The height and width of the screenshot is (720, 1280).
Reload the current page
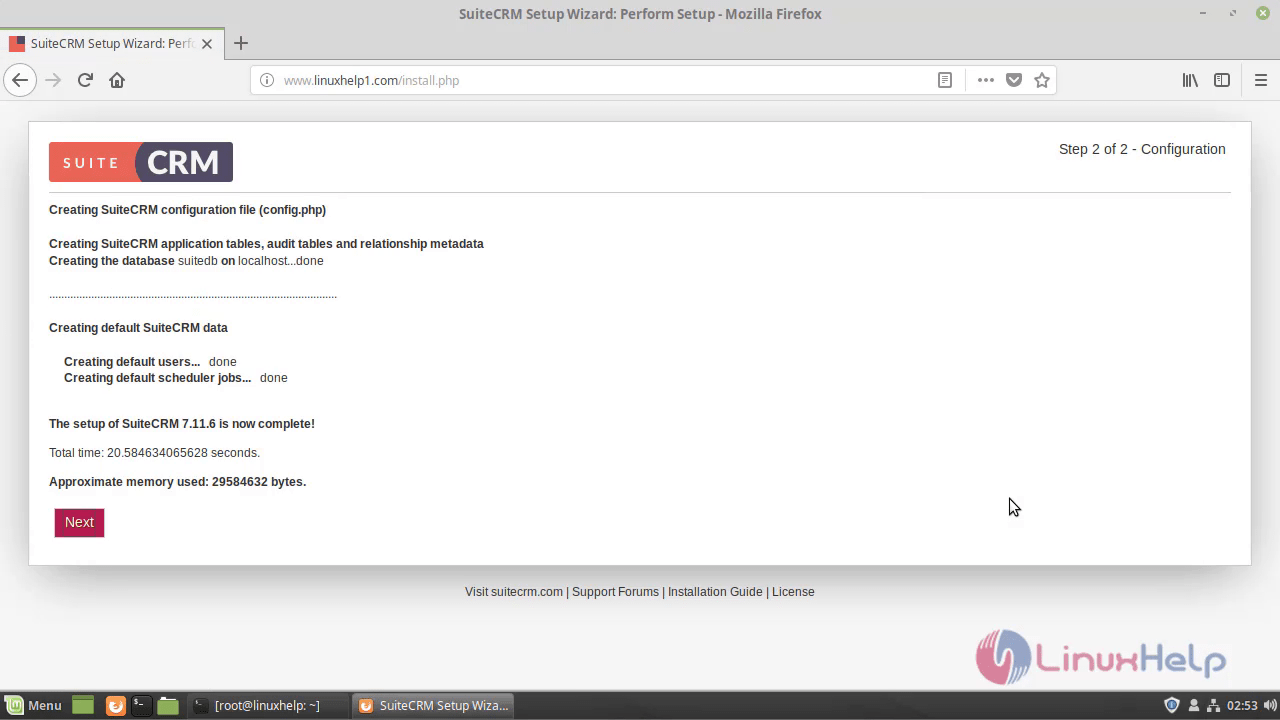(85, 80)
